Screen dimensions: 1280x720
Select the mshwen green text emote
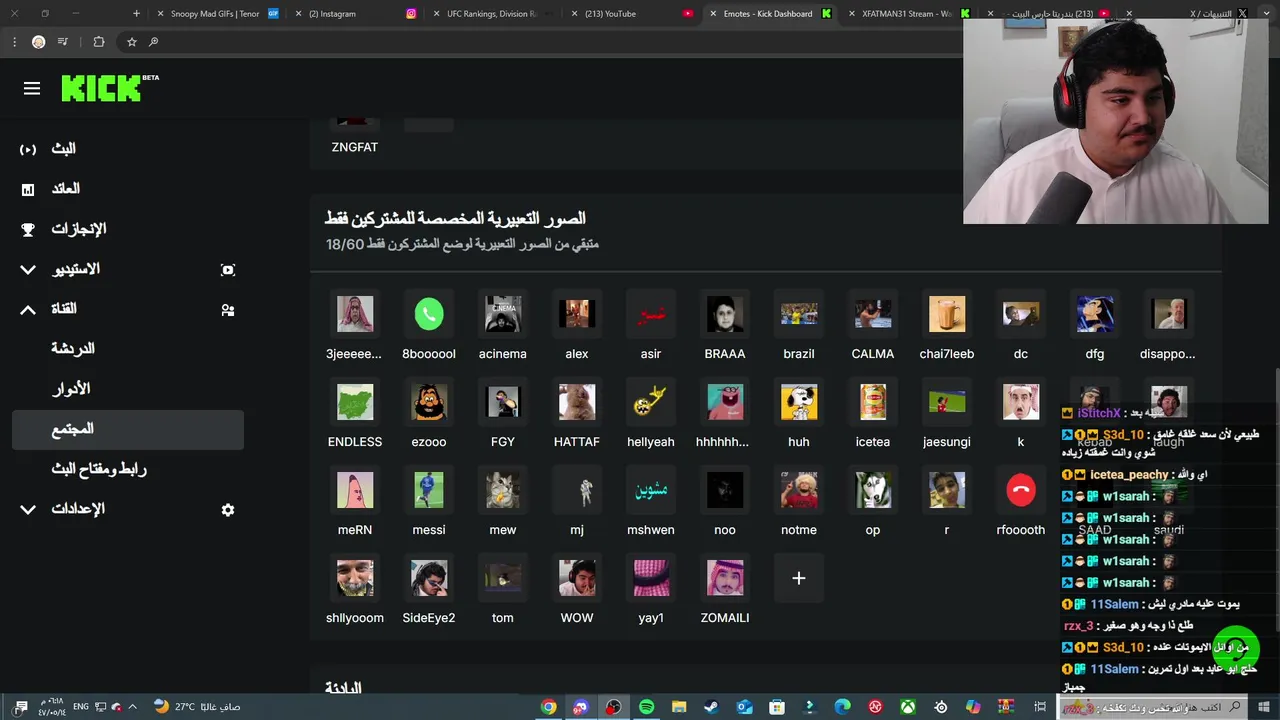(651, 490)
